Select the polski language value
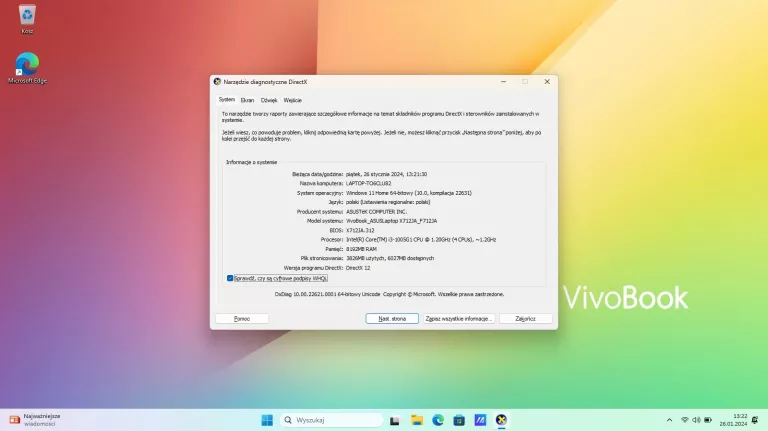The image size is (768, 431). [x=388, y=202]
